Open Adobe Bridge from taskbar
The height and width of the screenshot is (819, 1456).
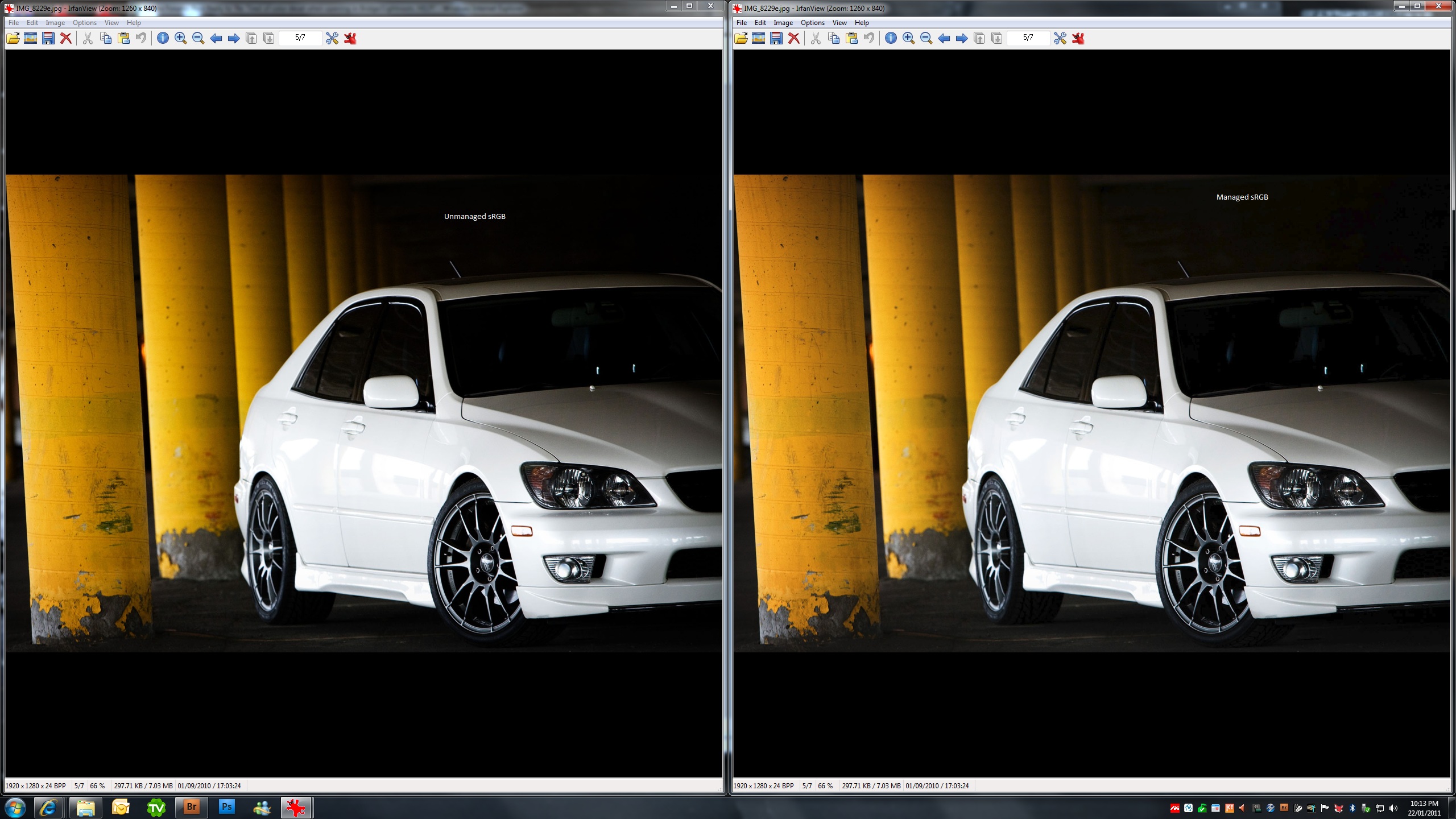pyautogui.click(x=192, y=808)
